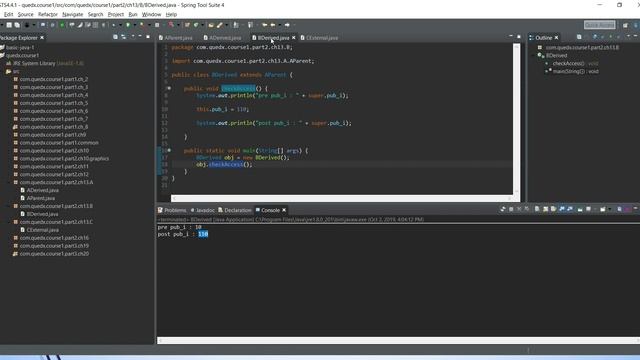Click the Console horizontal scrollbar
This screenshot has height=360, width=640.
pos(398,340)
